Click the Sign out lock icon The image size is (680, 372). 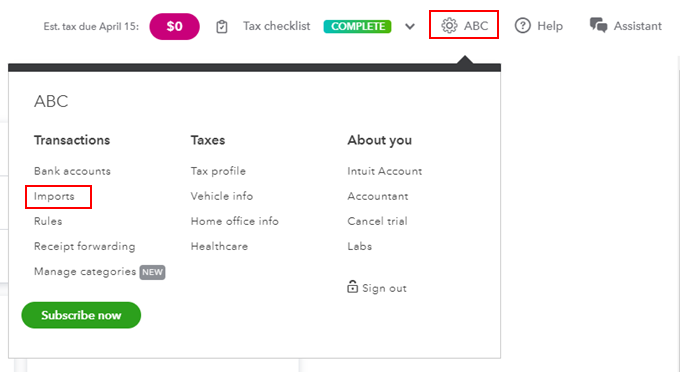point(353,287)
